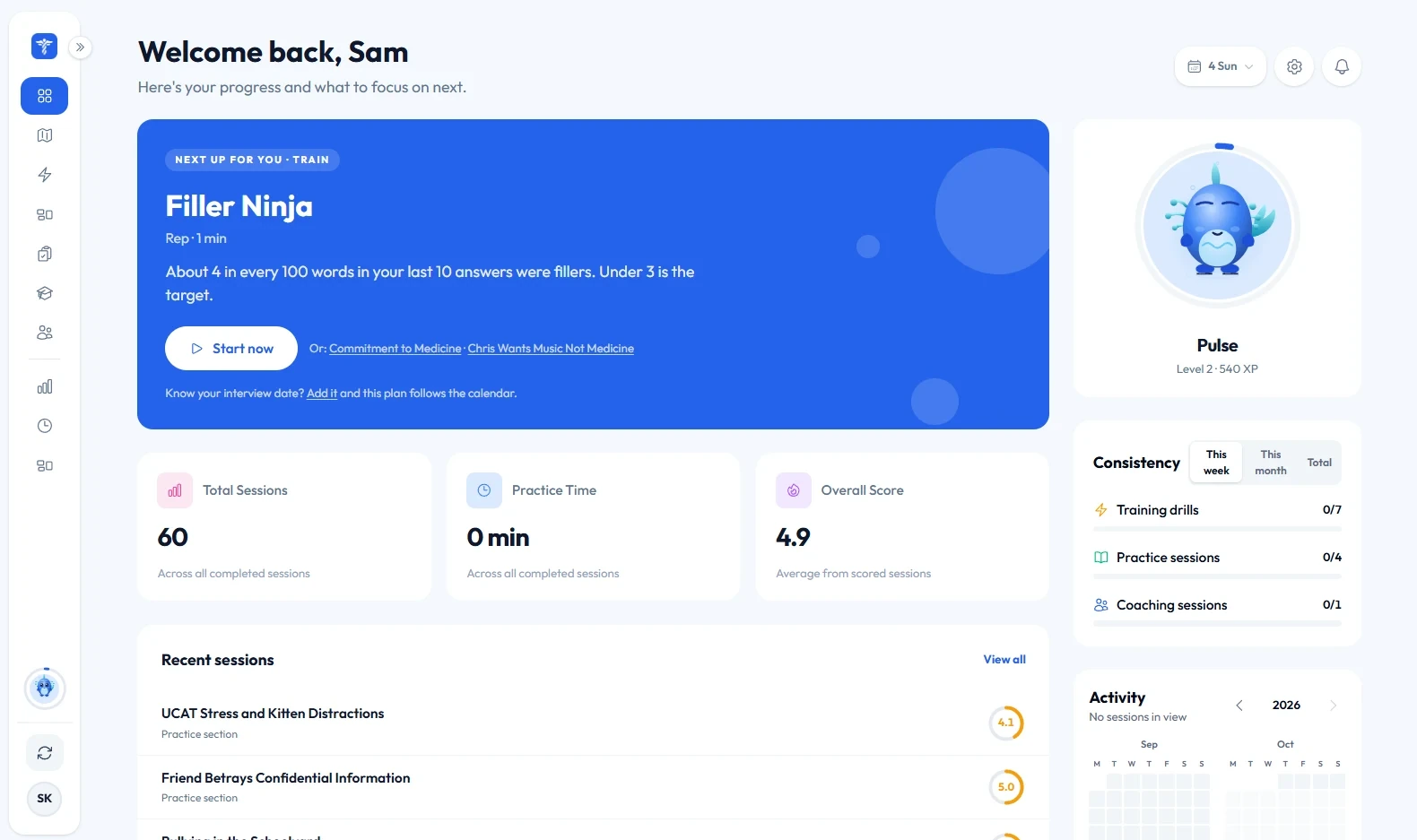Click the Start now button

click(231, 349)
